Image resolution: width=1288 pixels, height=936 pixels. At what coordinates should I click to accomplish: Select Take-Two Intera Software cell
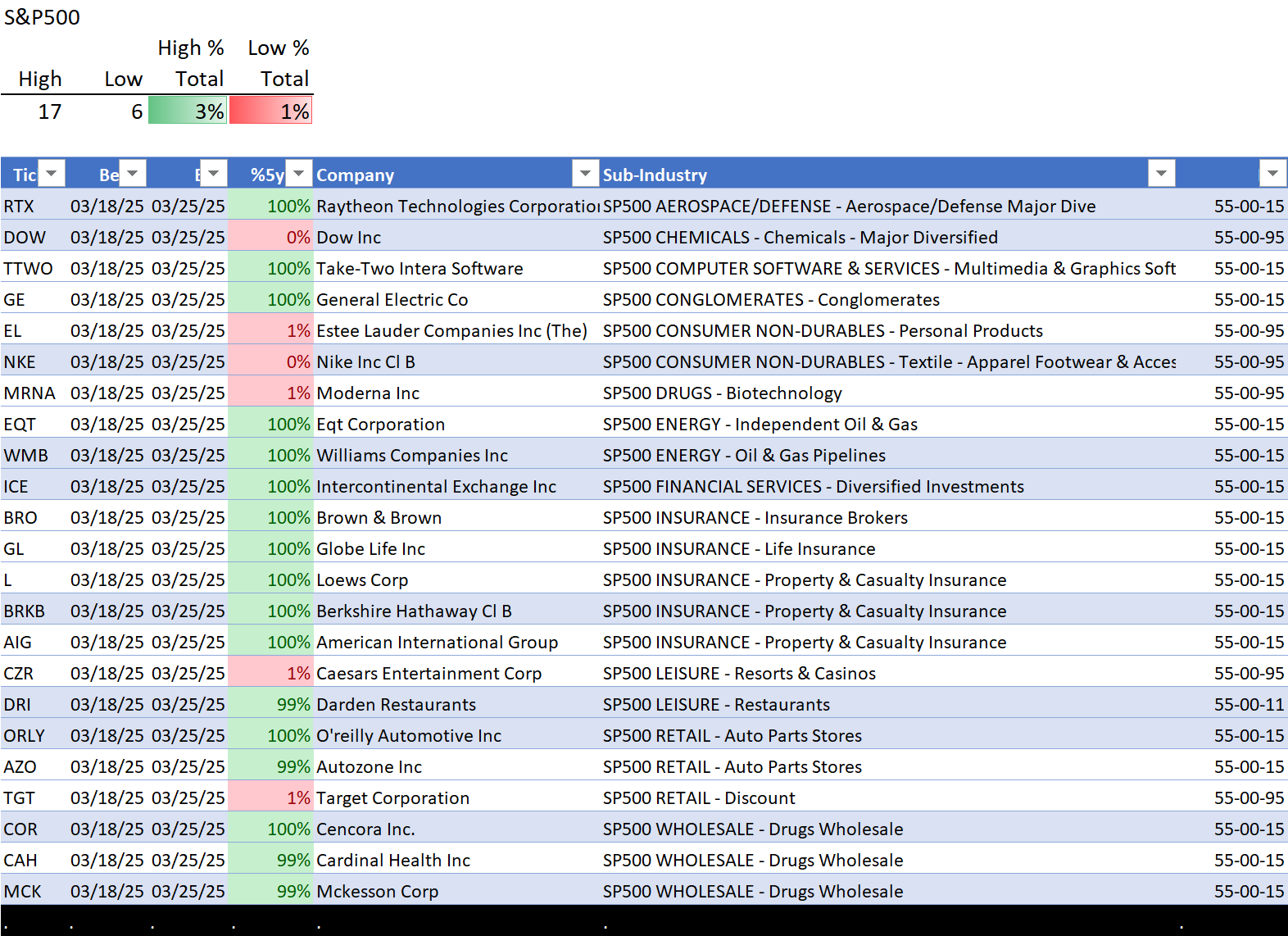pos(456,268)
